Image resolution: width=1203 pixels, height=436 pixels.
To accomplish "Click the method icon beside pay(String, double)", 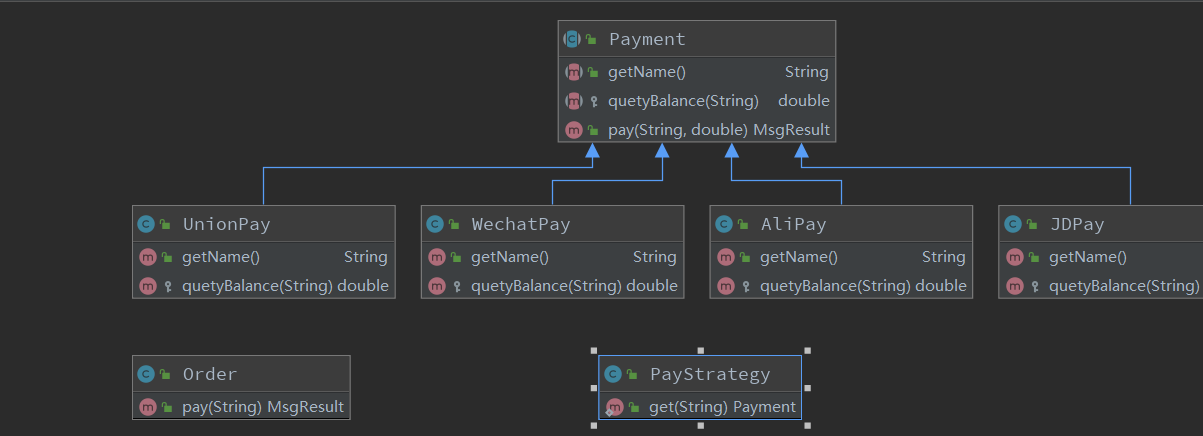I will point(573,130).
